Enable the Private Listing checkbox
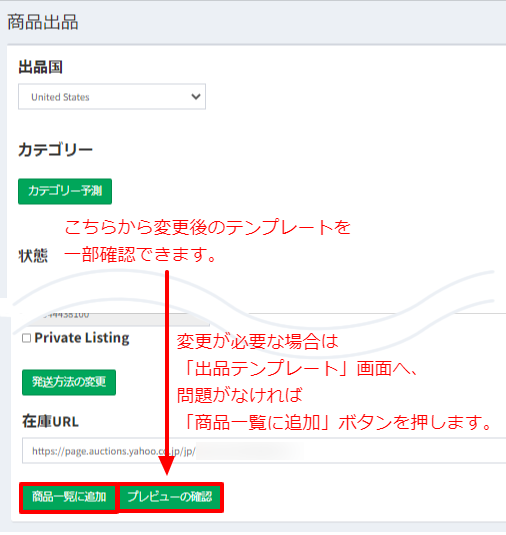This screenshot has width=506, height=535. (x=27, y=338)
